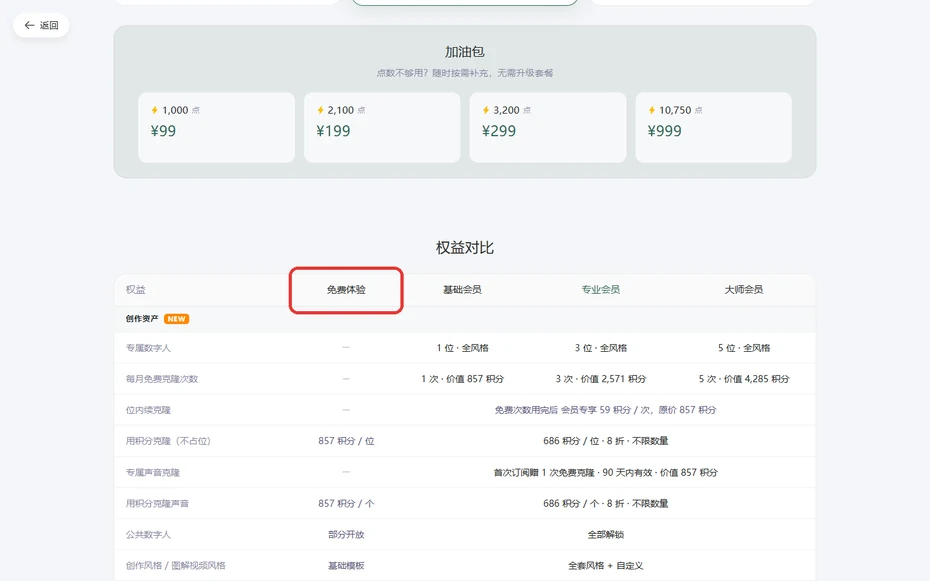Click the lightning icon on the 10,750 点 card
Viewport: 930px width, 581px height.
coord(651,110)
